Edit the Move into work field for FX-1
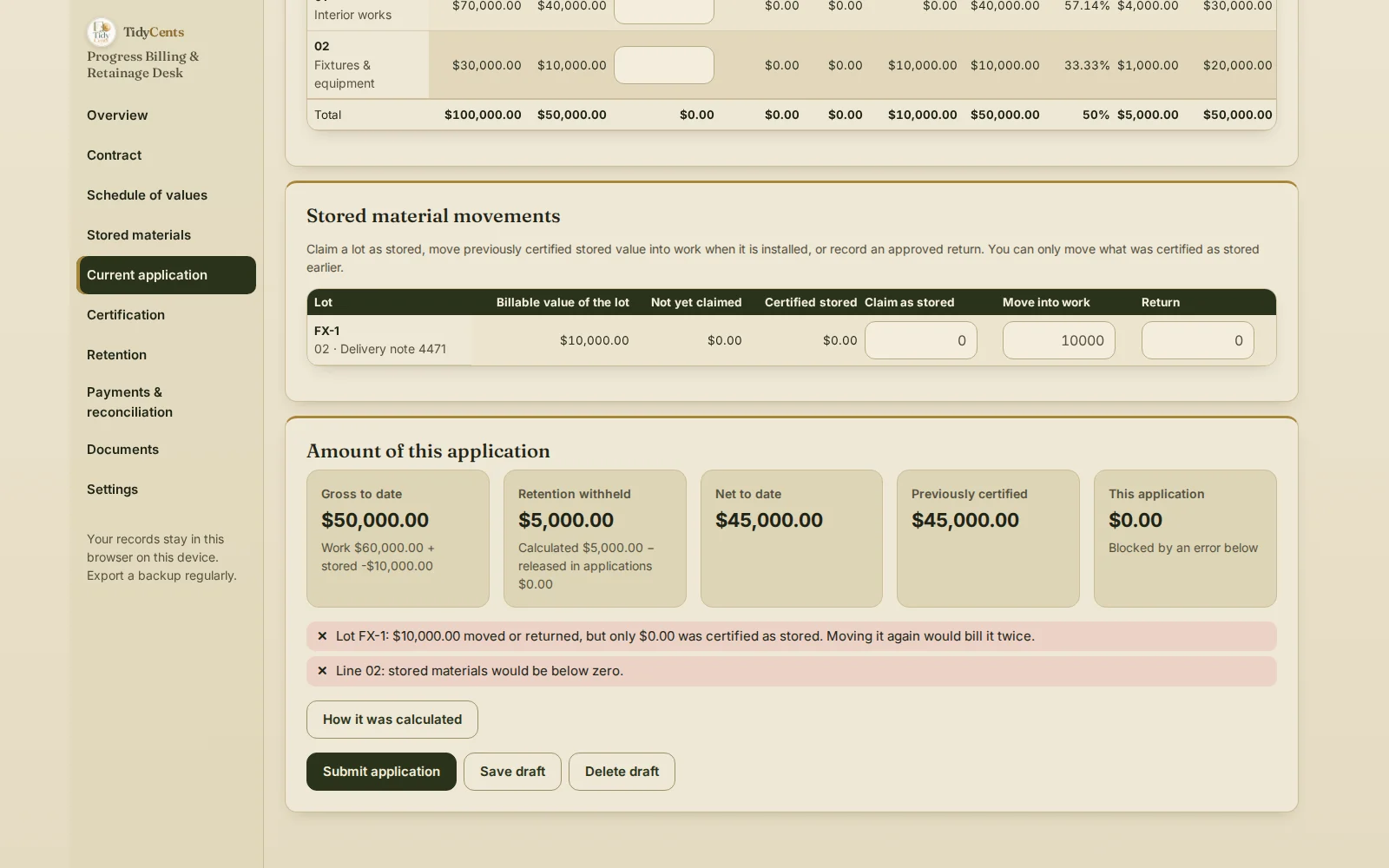 click(1059, 340)
